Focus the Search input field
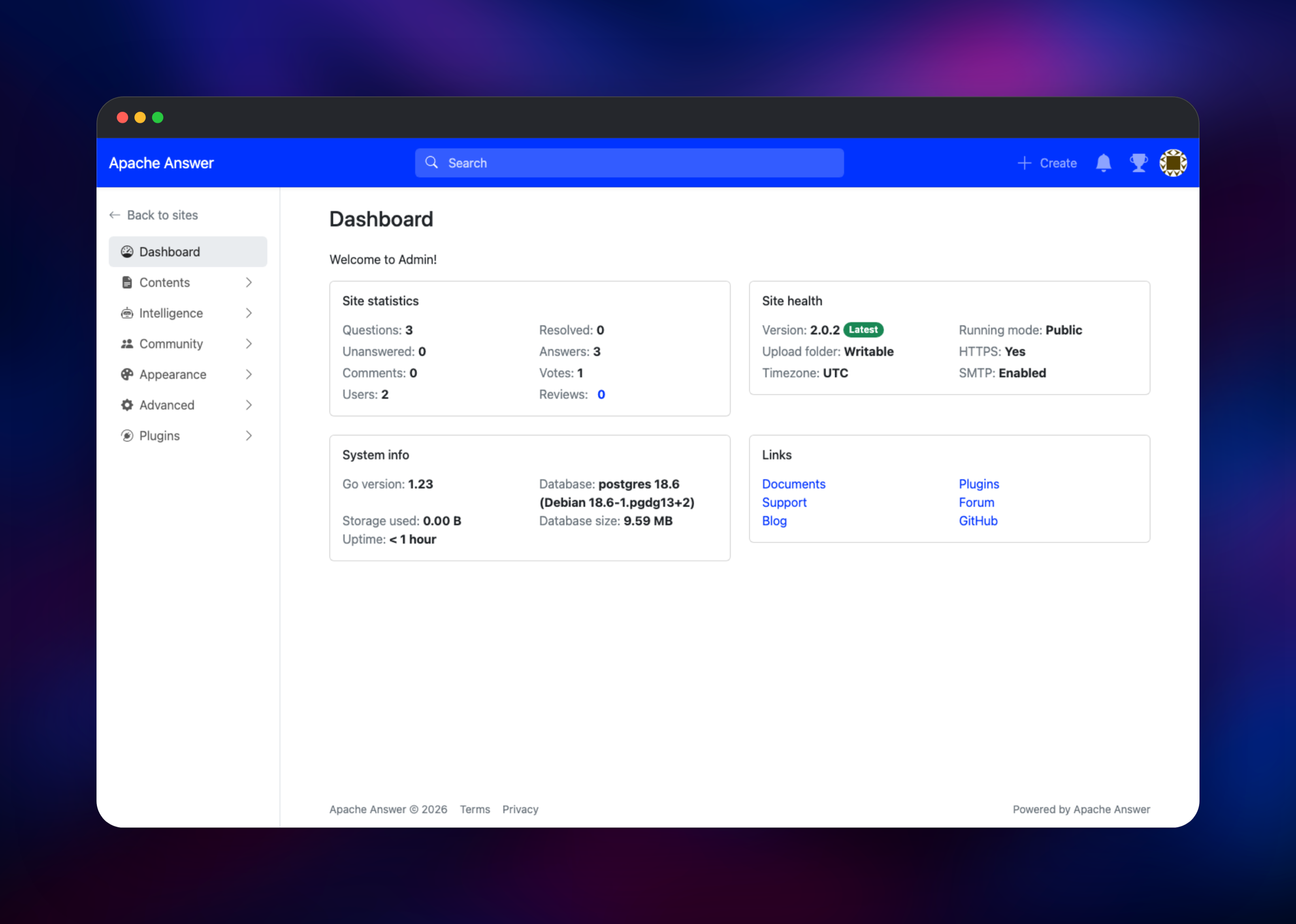This screenshot has height=924, width=1296. click(629, 163)
